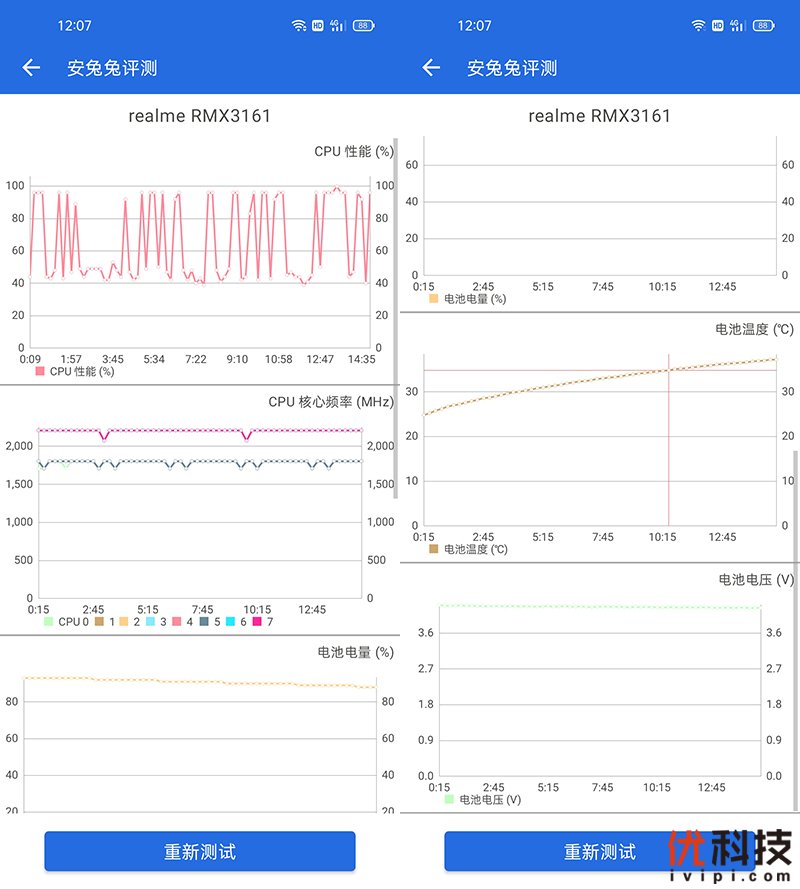Tap the back arrow on the left screen

coord(31,68)
